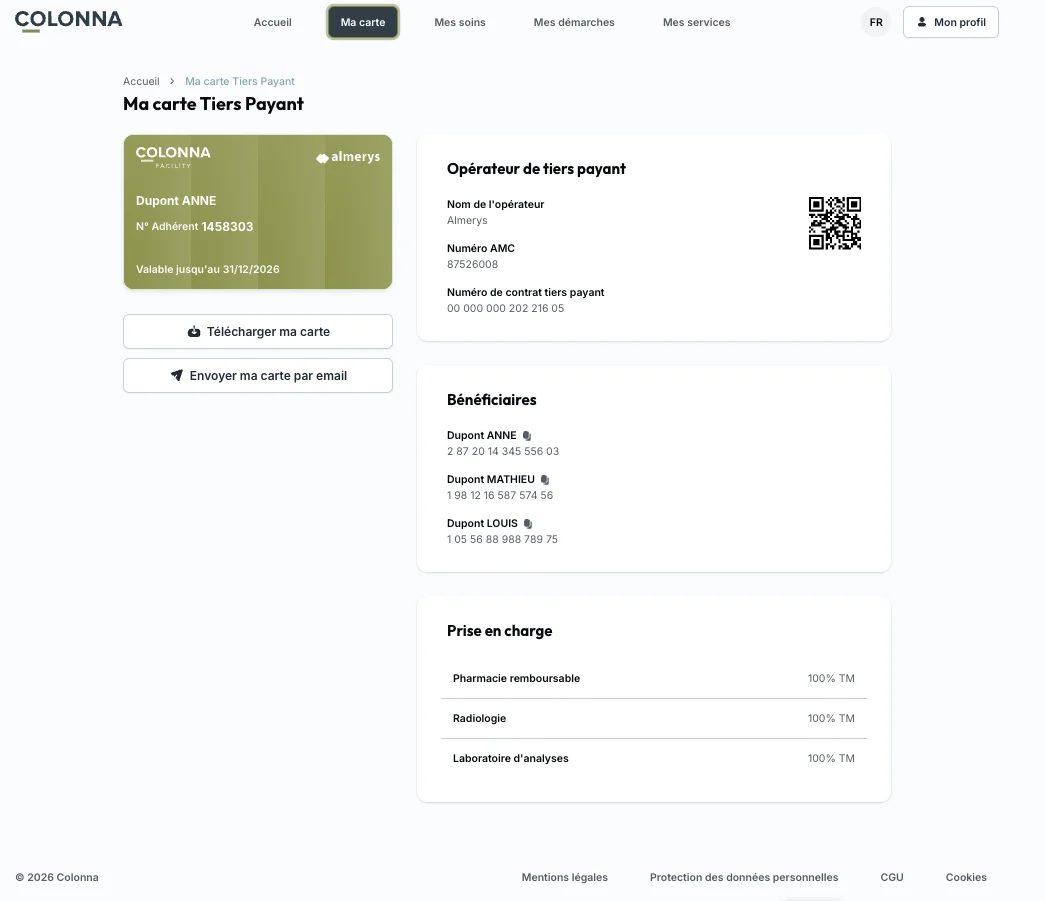The width and height of the screenshot is (1045, 901).
Task: Click the © 2026 Colonna footer text
Action: pos(57,877)
